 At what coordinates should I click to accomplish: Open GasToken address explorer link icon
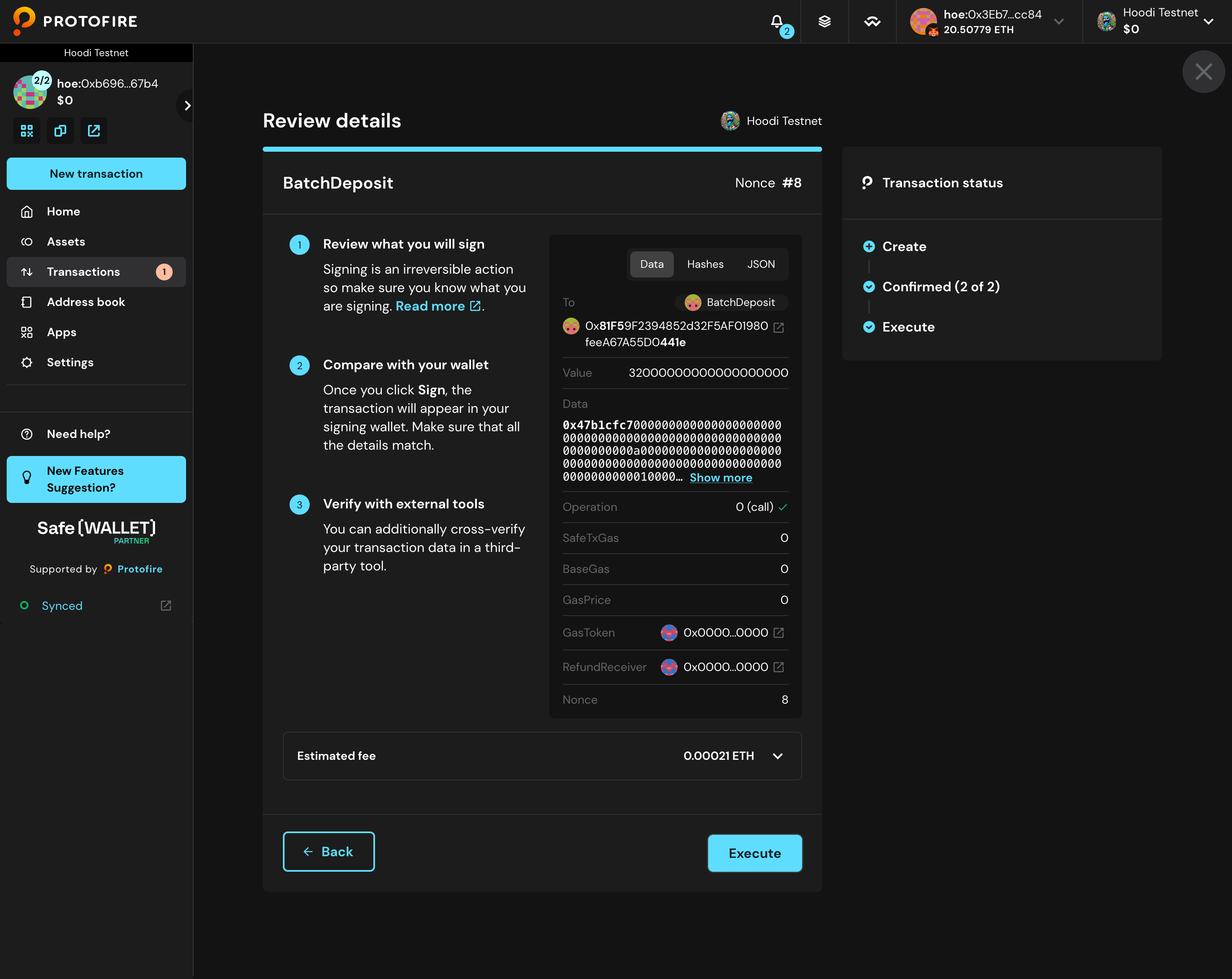pos(778,633)
